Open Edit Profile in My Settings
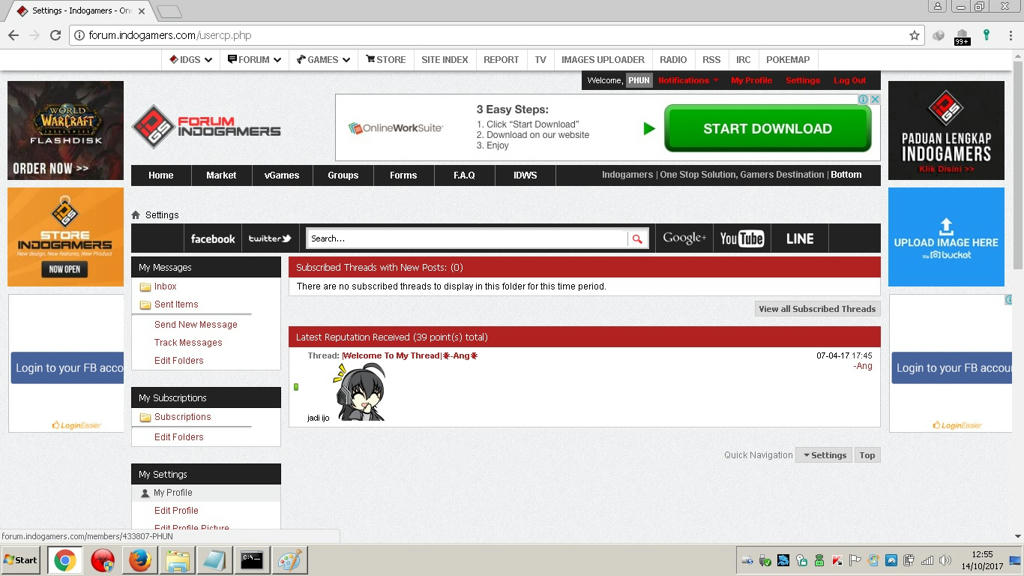The width and height of the screenshot is (1024, 576). click(x=176, y=511)
